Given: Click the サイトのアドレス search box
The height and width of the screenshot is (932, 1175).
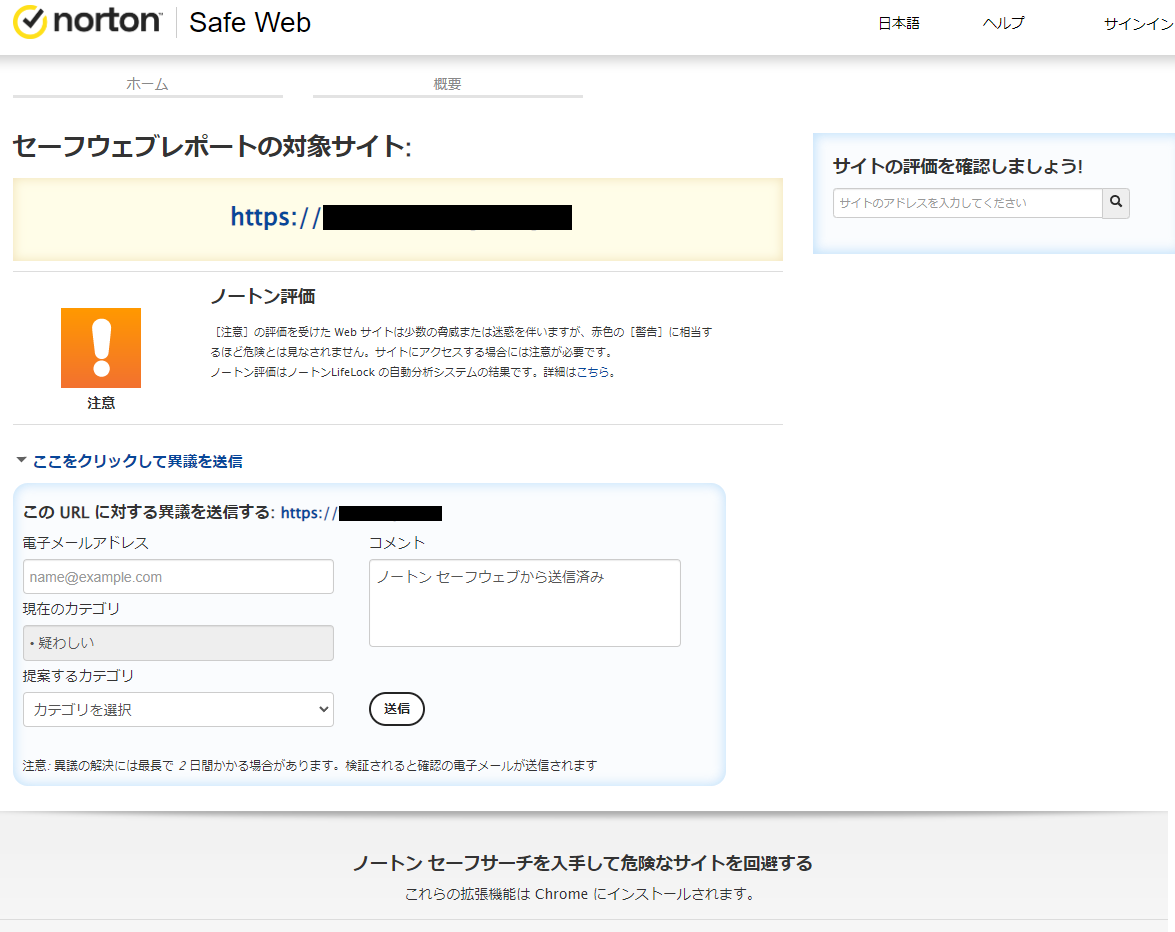Looking at the screenshot, I should click(x=966, y=203).
